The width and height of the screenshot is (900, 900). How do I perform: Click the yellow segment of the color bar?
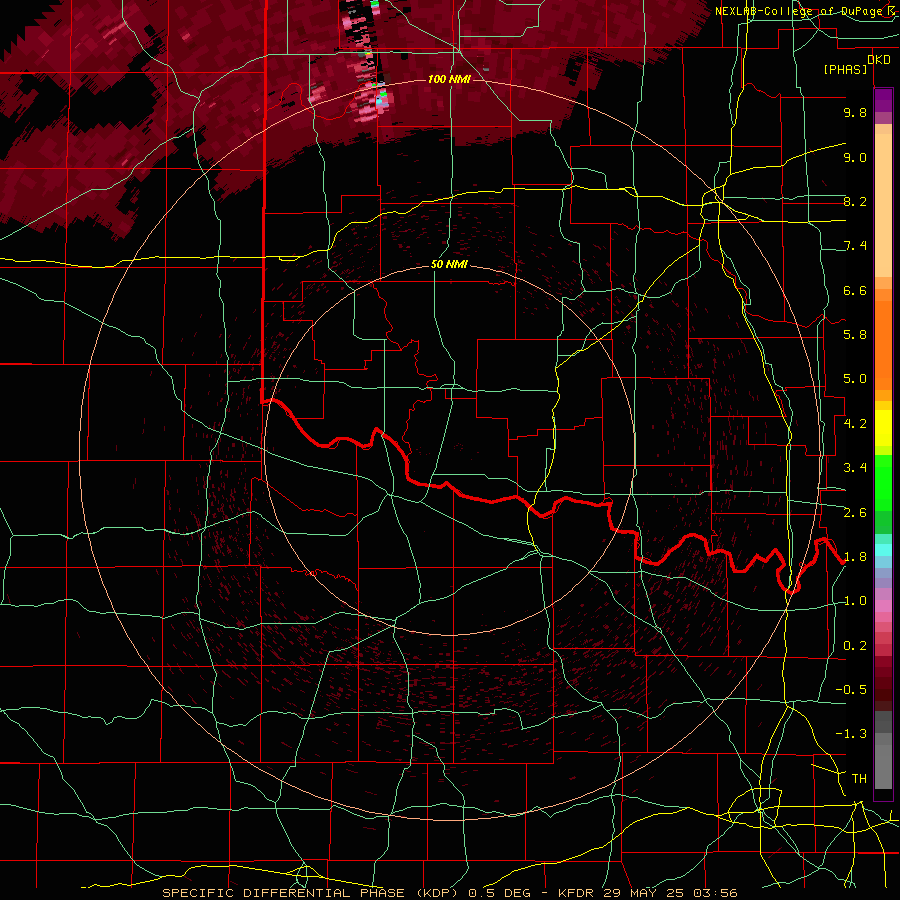click(x=883, y=428)
